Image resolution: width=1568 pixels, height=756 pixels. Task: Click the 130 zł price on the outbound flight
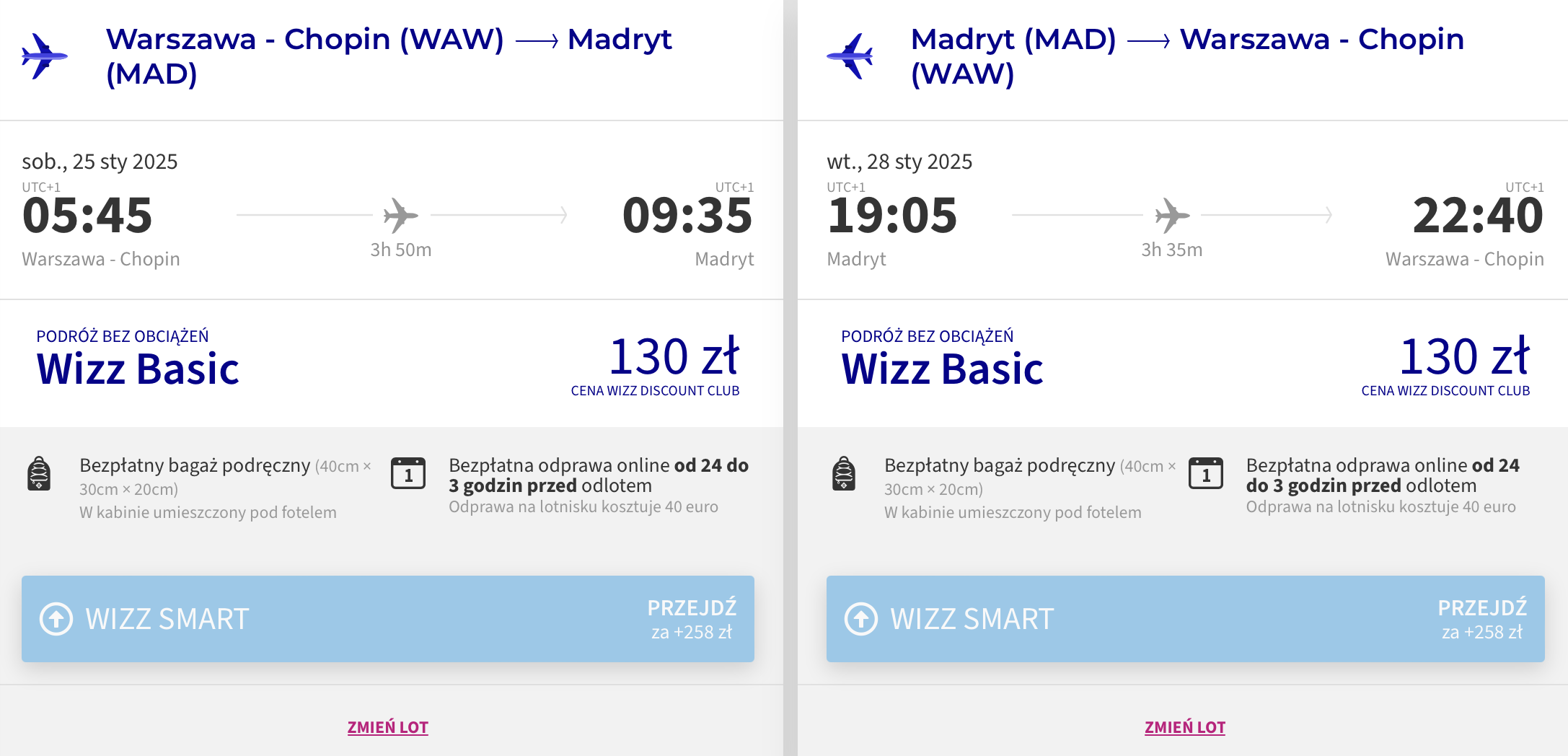[674, 356]
